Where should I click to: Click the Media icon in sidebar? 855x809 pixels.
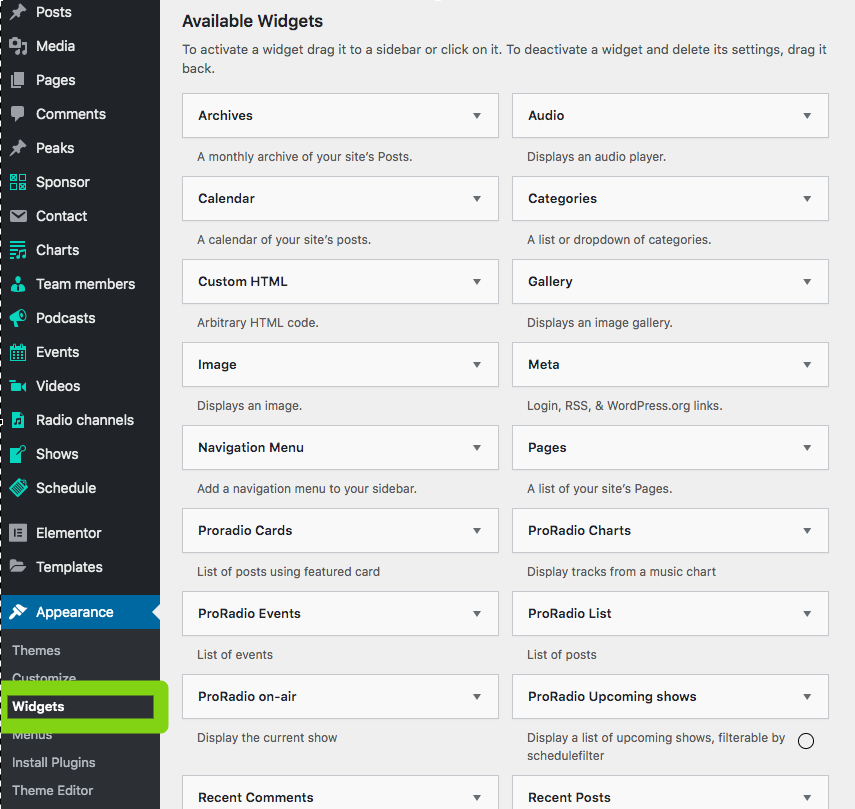click(x=18, y=46)
